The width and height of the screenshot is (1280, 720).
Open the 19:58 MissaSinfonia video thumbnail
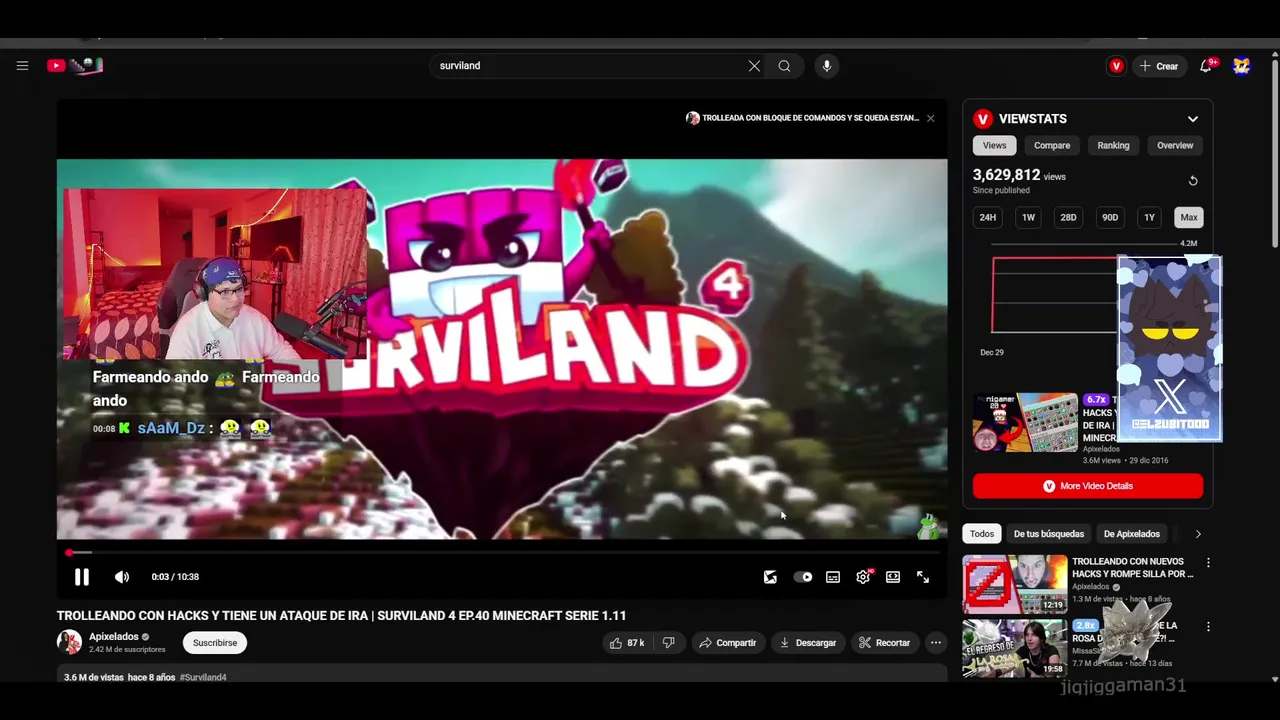(1015, 648)
